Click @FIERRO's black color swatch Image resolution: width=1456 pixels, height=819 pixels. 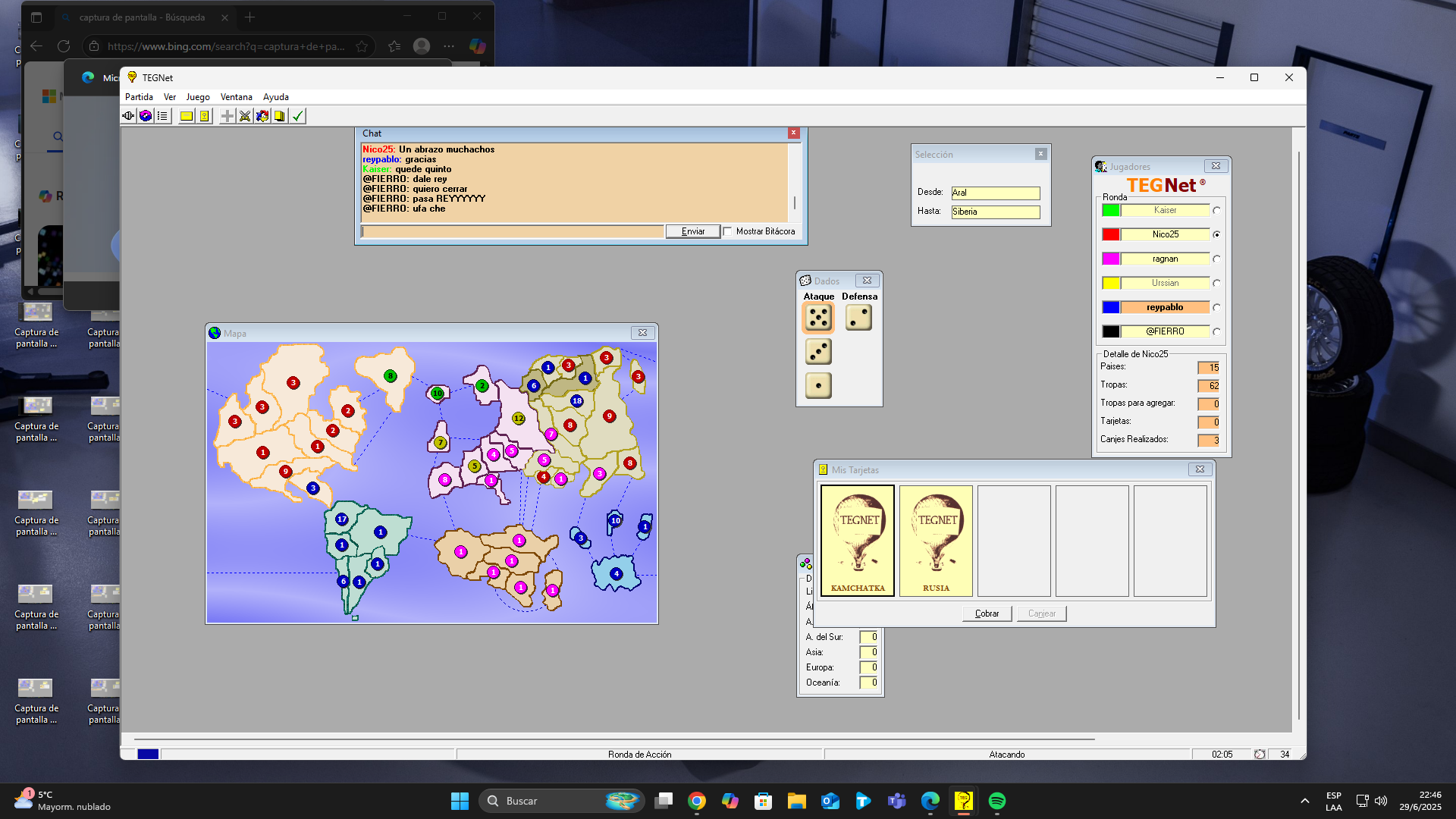click(1111, 331)
